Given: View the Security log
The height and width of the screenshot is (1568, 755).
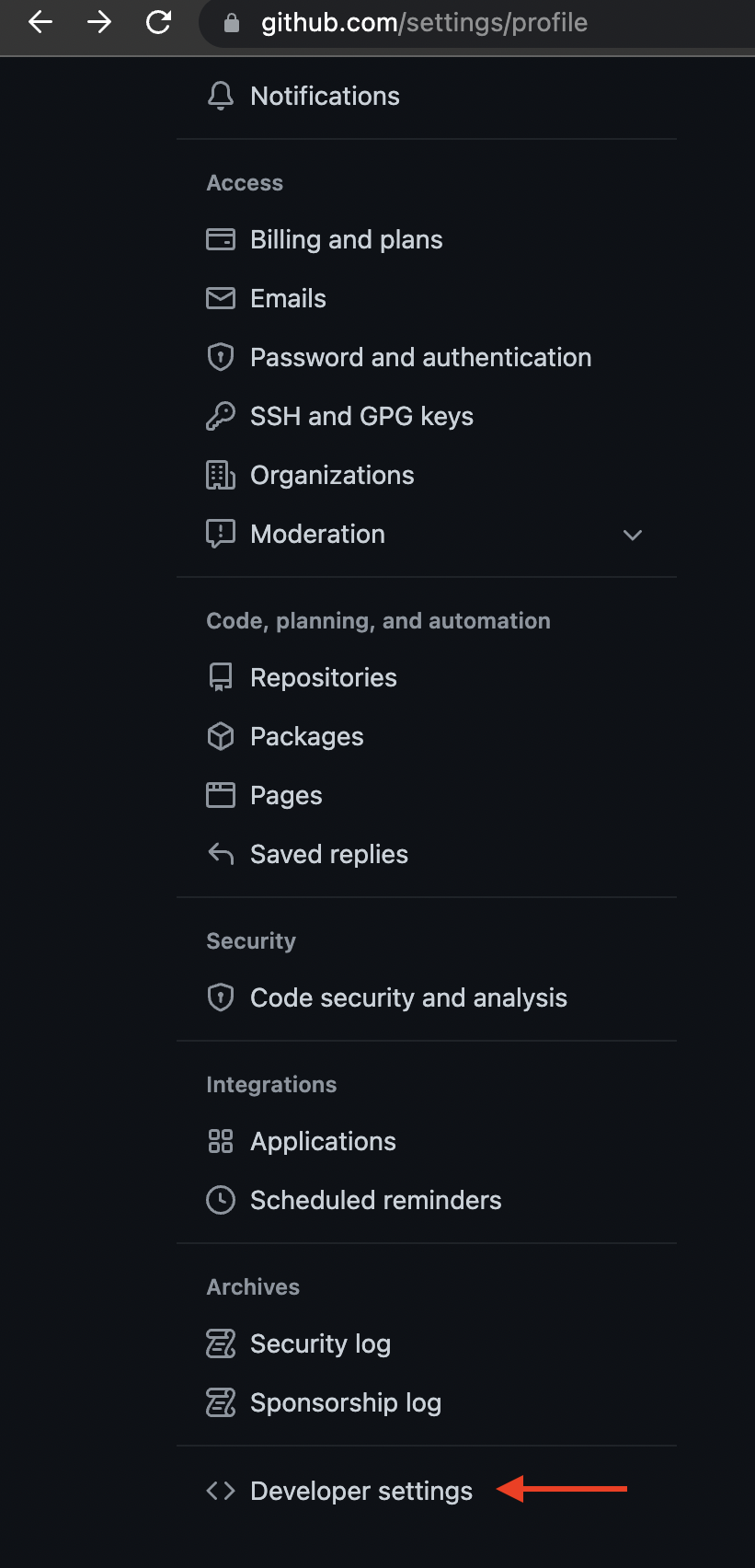Looking at the screenshot, I should (320, 1343).
